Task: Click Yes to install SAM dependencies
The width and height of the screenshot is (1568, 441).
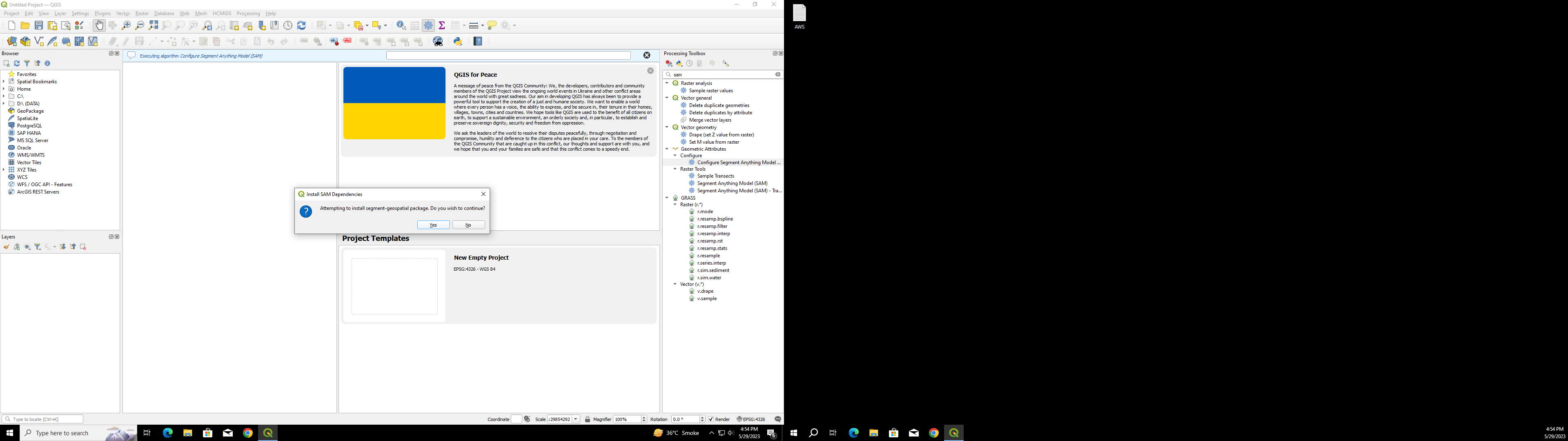Action: click(433, 225)
